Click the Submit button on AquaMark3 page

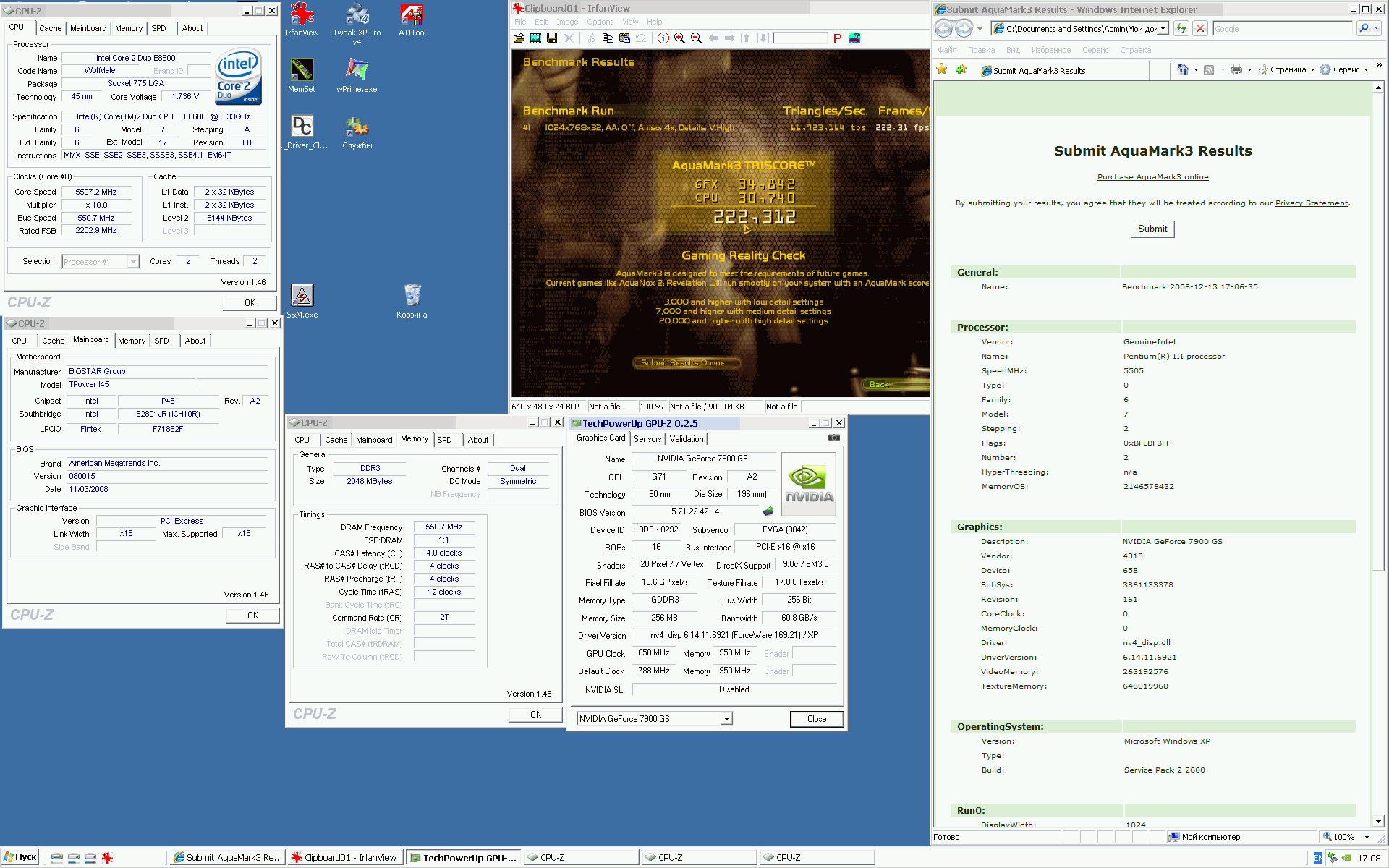(1152, 229)
